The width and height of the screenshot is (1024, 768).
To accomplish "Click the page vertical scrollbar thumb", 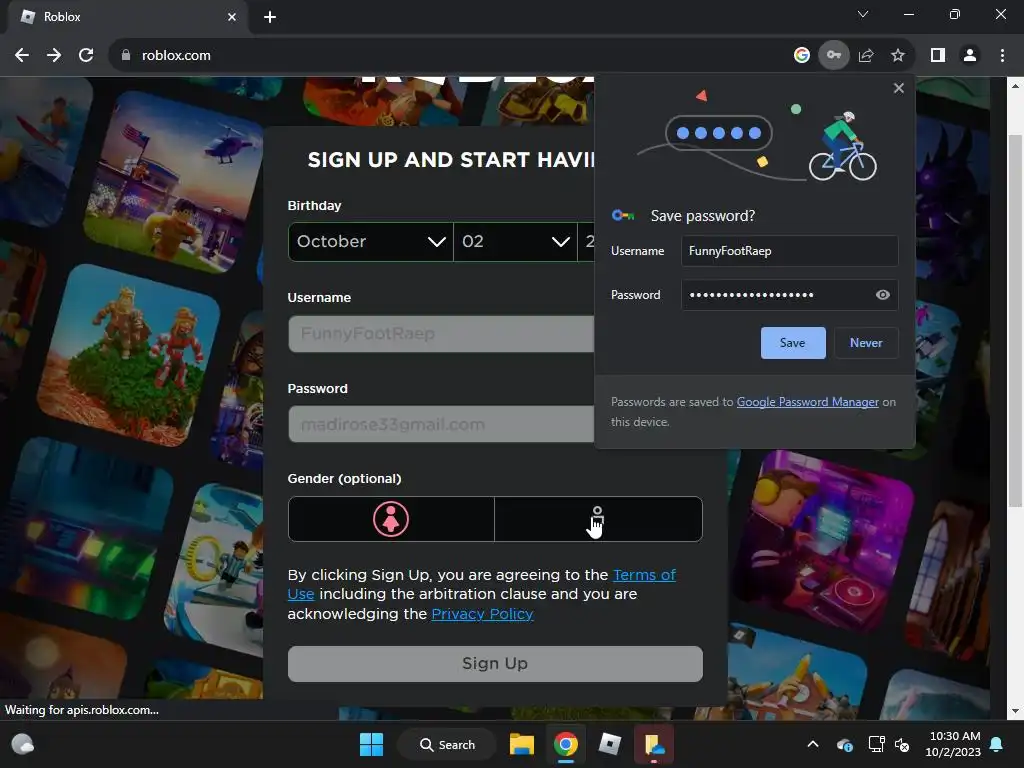I will pyautogui.click(x=1014, y=320).
